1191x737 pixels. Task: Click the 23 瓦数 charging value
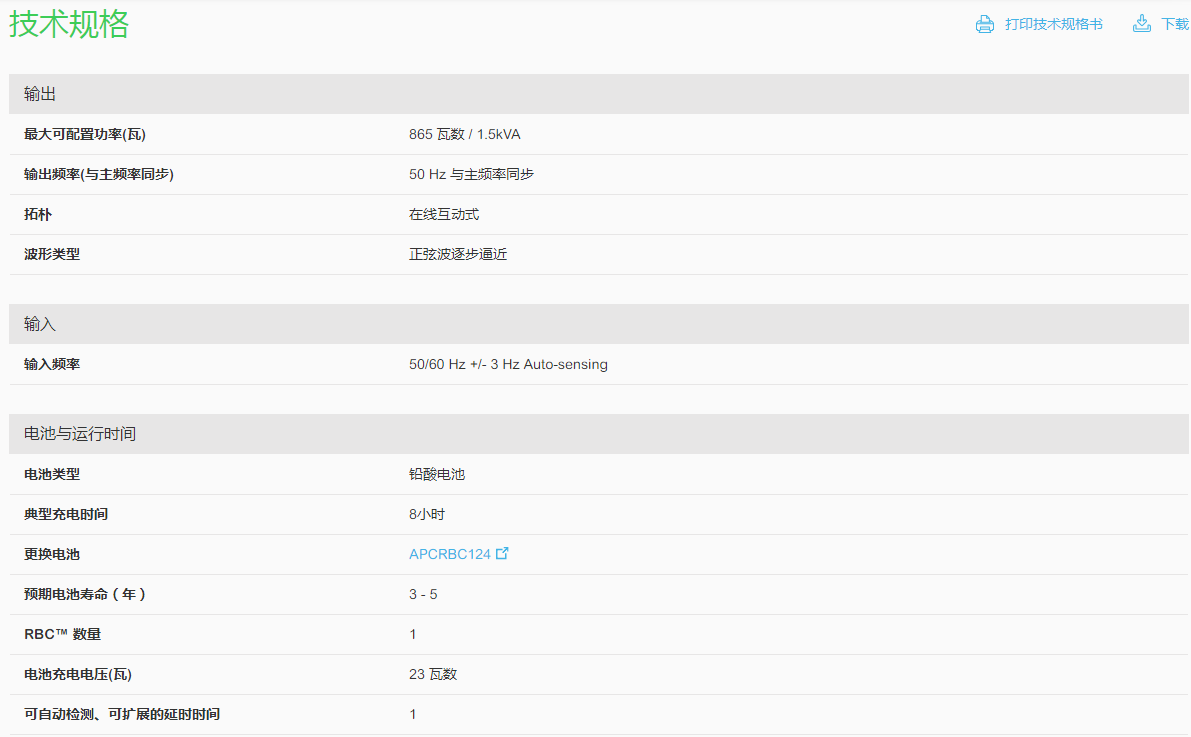432,674
